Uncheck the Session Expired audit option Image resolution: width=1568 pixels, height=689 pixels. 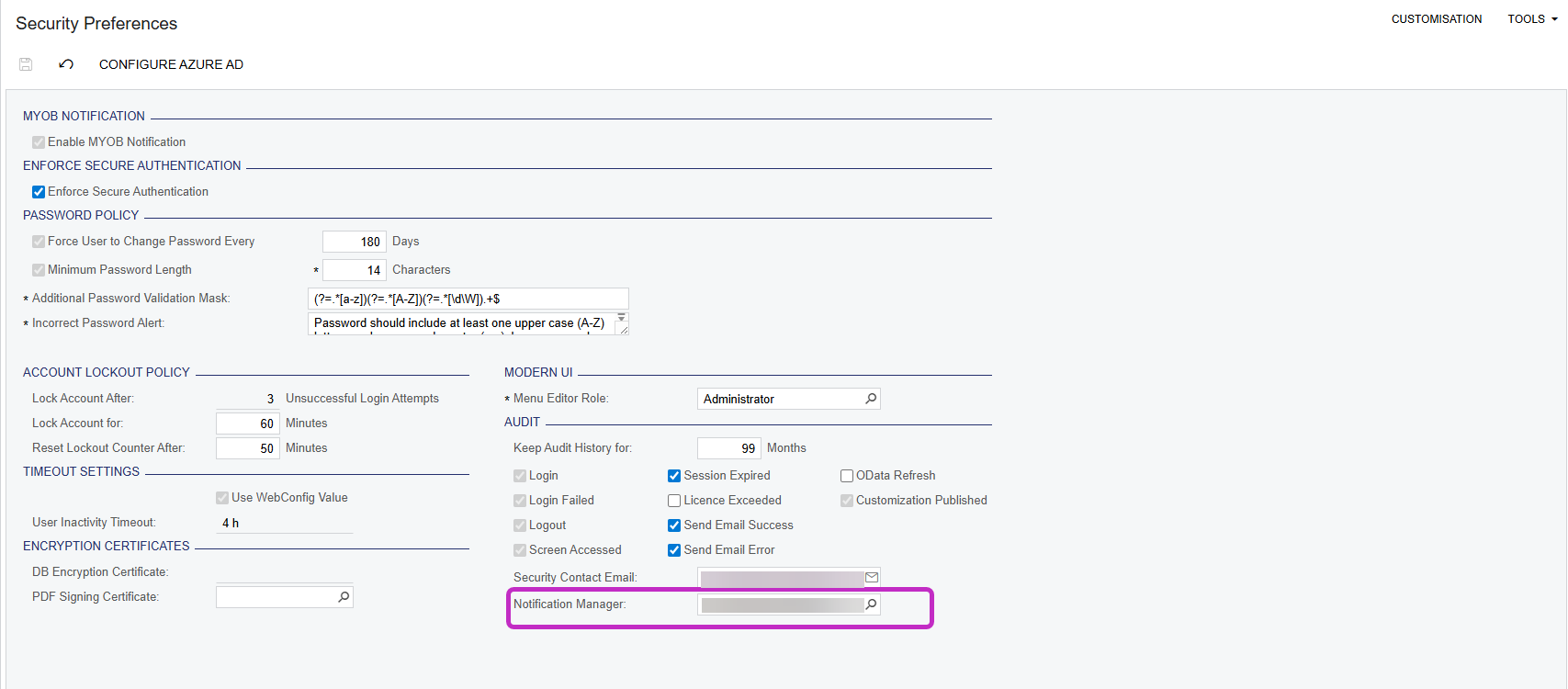coord(674,476)
